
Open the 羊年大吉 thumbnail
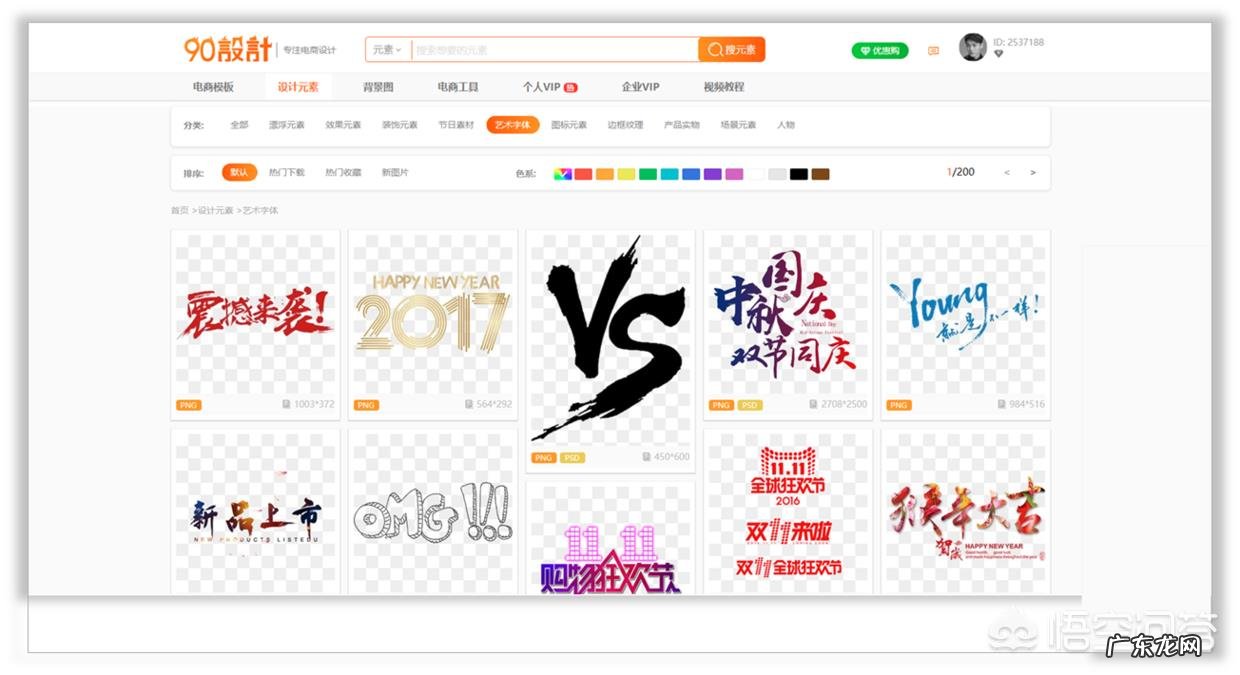965,512
